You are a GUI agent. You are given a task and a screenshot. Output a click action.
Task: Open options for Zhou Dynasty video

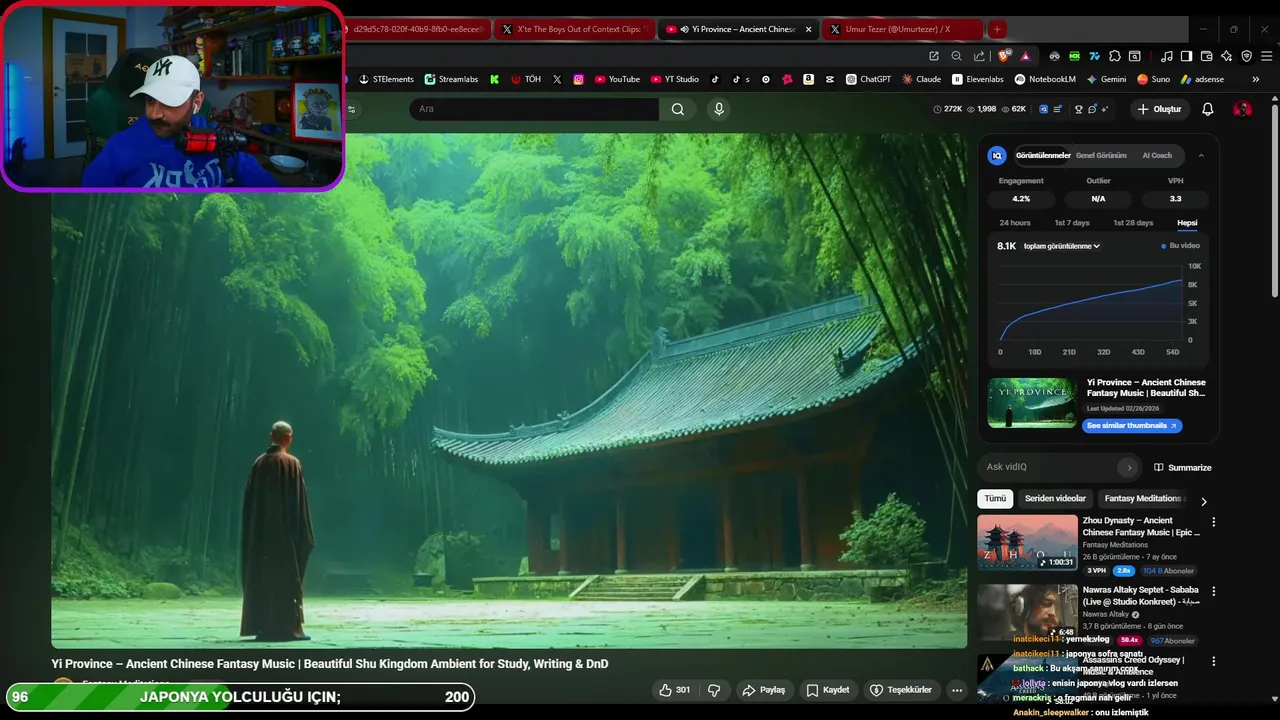[1214, 522]
